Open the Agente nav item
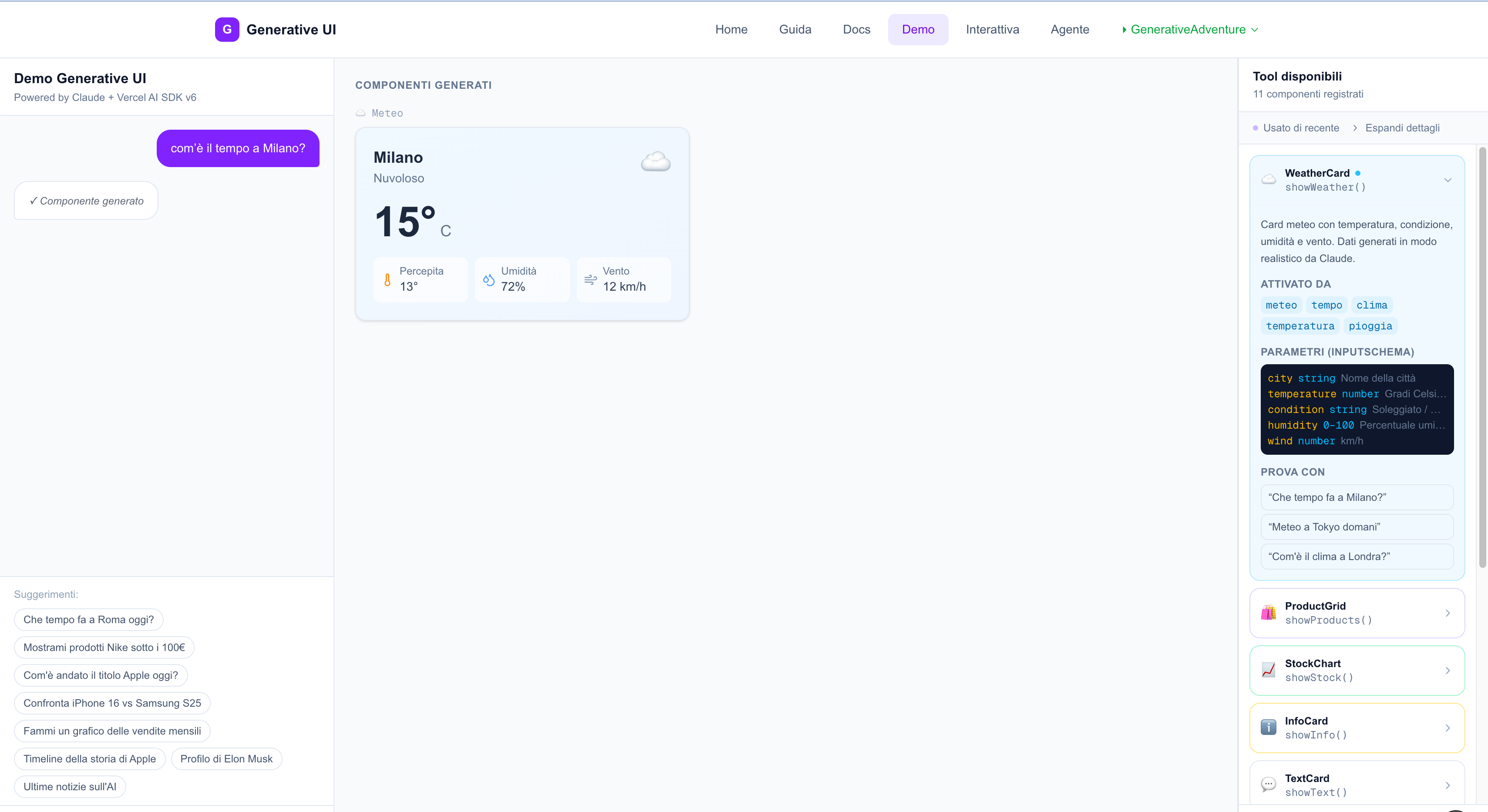This screenshot has height=812, width=1488. click(x=1070, y=30)
